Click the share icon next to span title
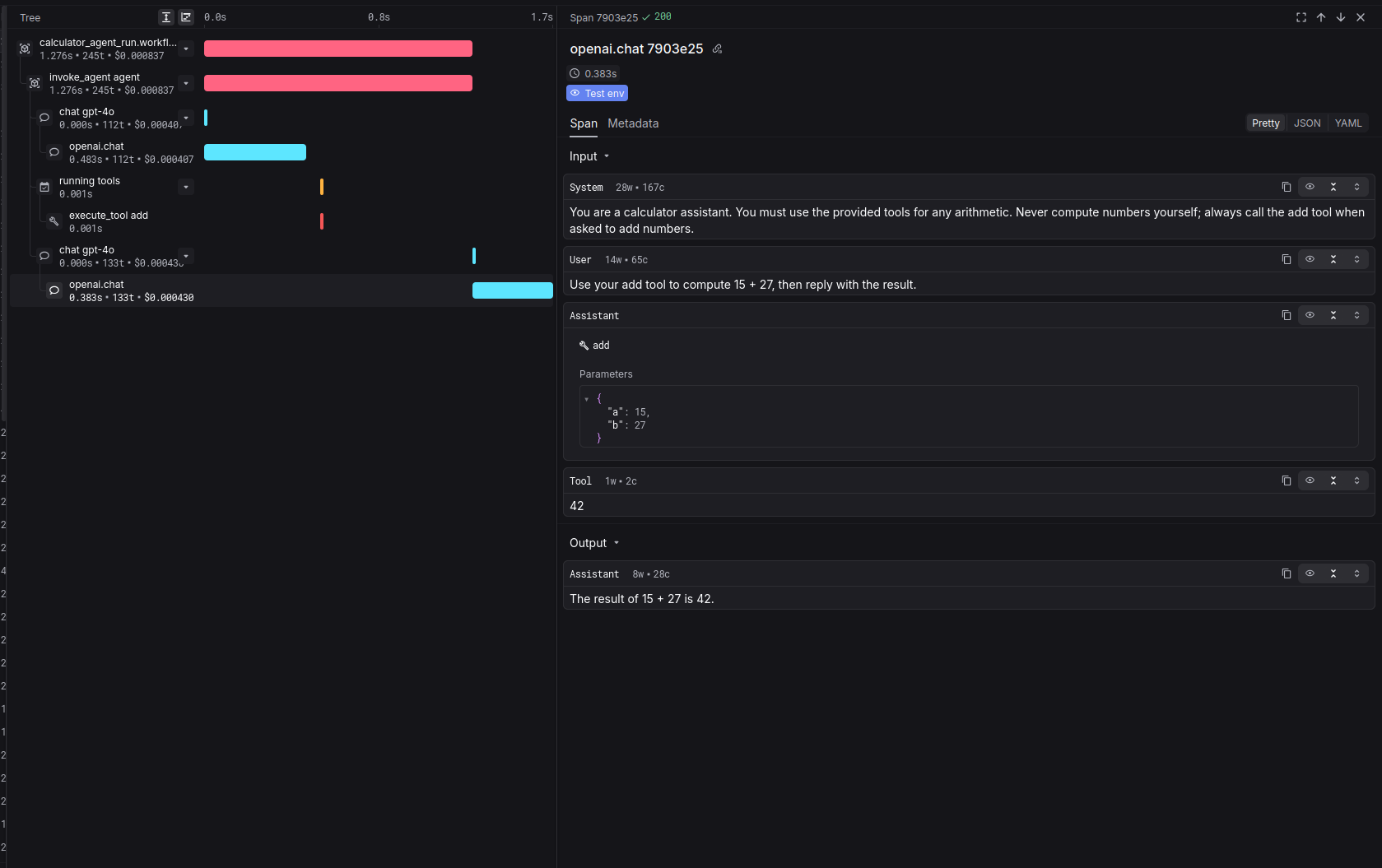The image size is (1382, 868). (717, 49)
